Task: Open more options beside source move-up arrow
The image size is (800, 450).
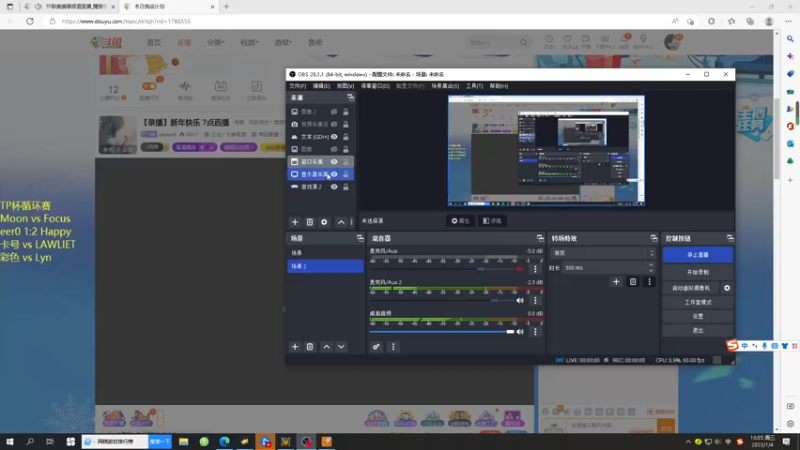Action: pyautogui.click(x=352, y=222)
